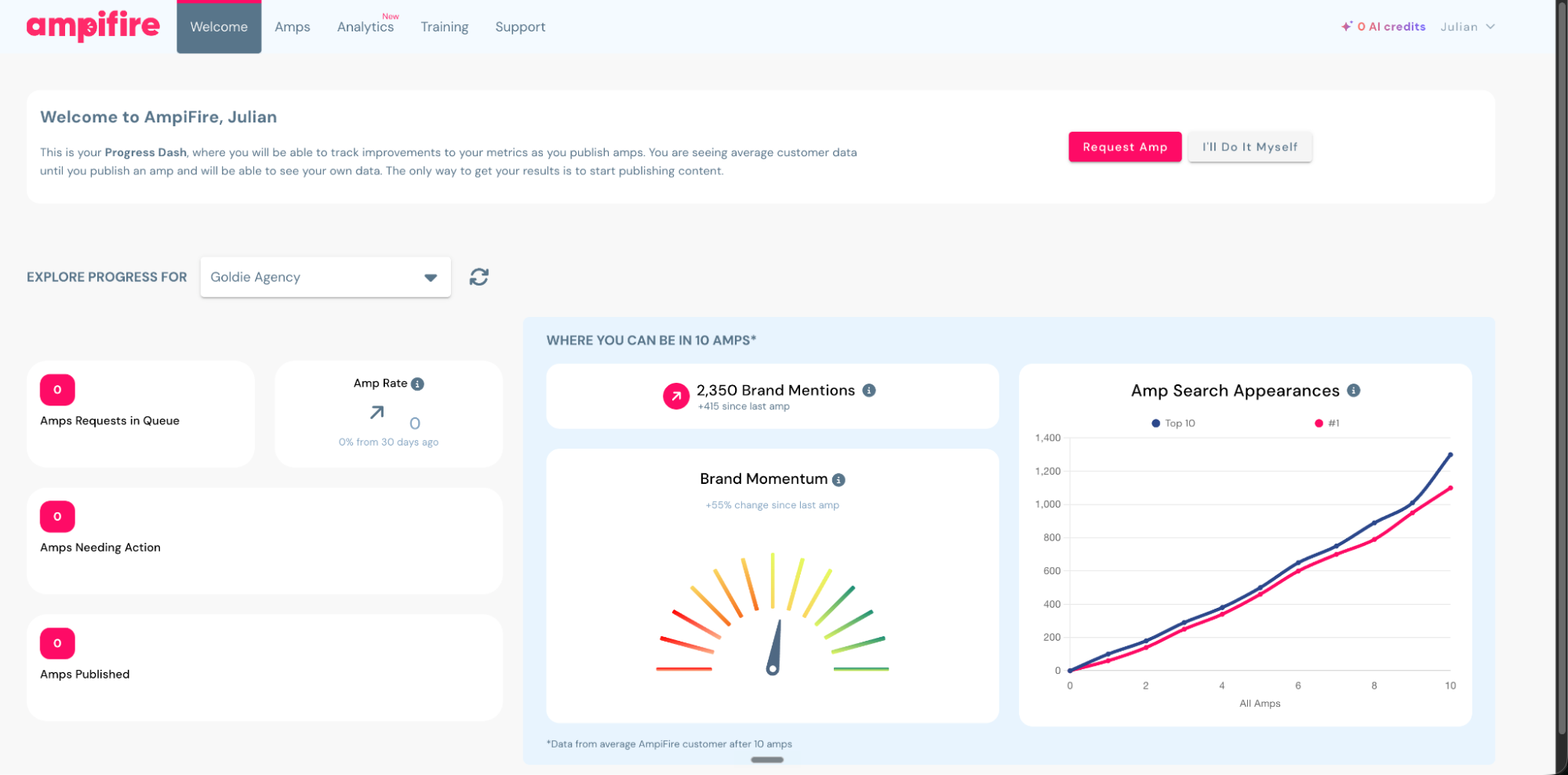Show Brand Momentum info icon
Image resolution: width=1568 pixels, height=775 pixels.
pyautogui.click(x=839, y=479)
